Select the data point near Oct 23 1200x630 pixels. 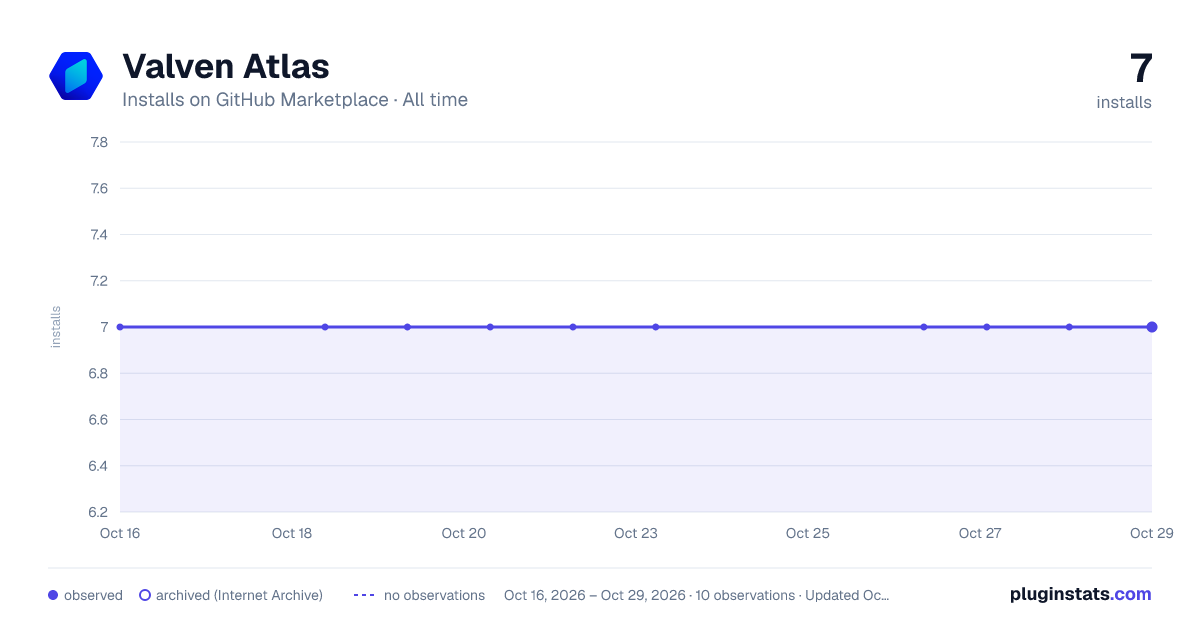(656, 327)
